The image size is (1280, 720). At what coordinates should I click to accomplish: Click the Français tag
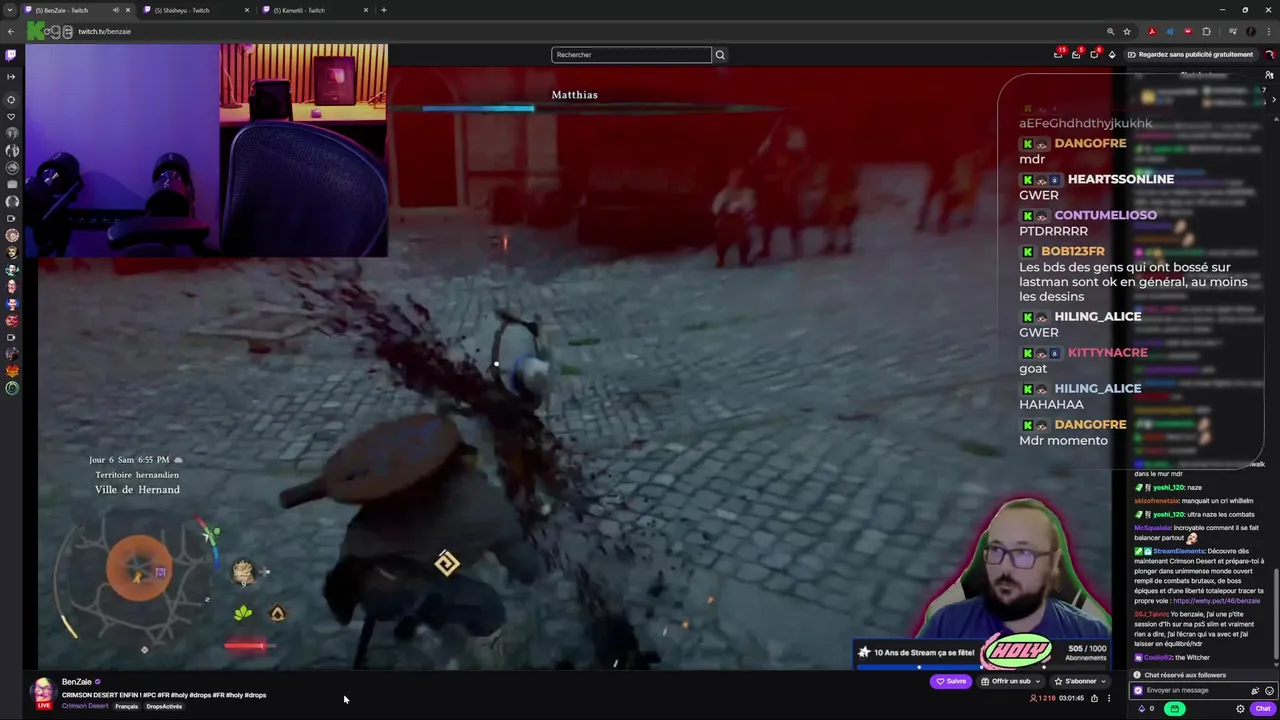[127, 706]
